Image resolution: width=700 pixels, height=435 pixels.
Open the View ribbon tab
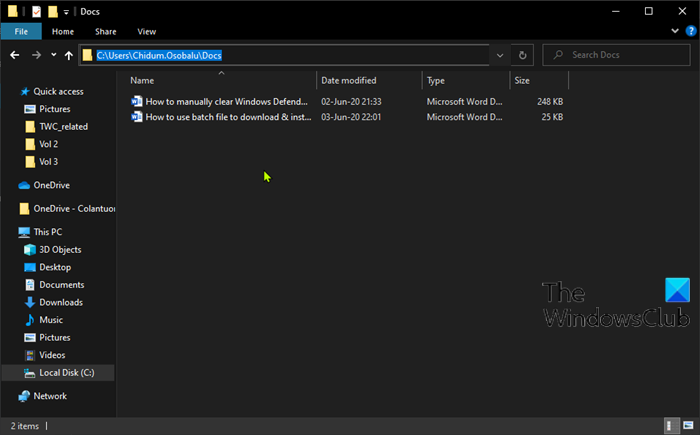pyautogui.click(x=146, y=32)
